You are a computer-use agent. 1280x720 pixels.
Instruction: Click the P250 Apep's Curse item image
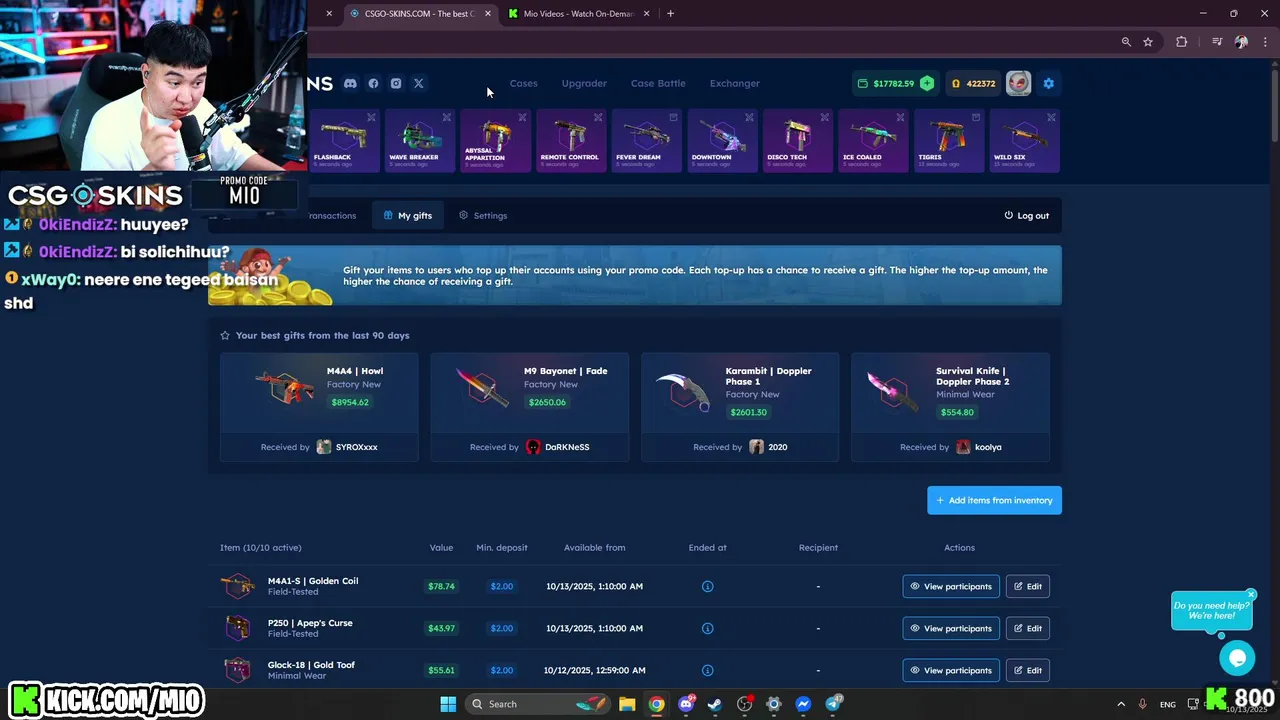click(238, 628)
